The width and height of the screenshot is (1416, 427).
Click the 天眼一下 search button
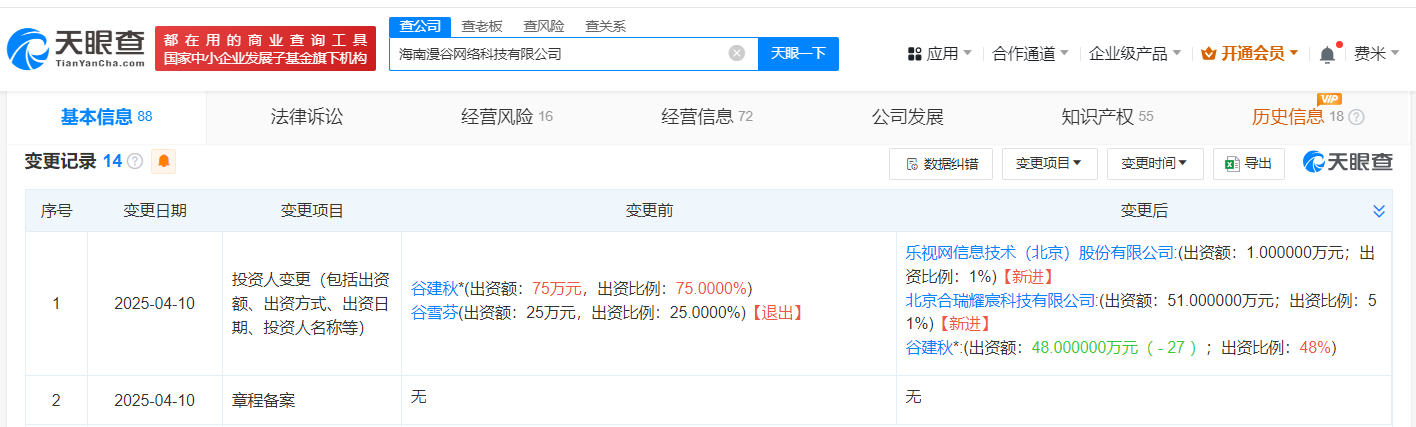(x=798, y=54)
